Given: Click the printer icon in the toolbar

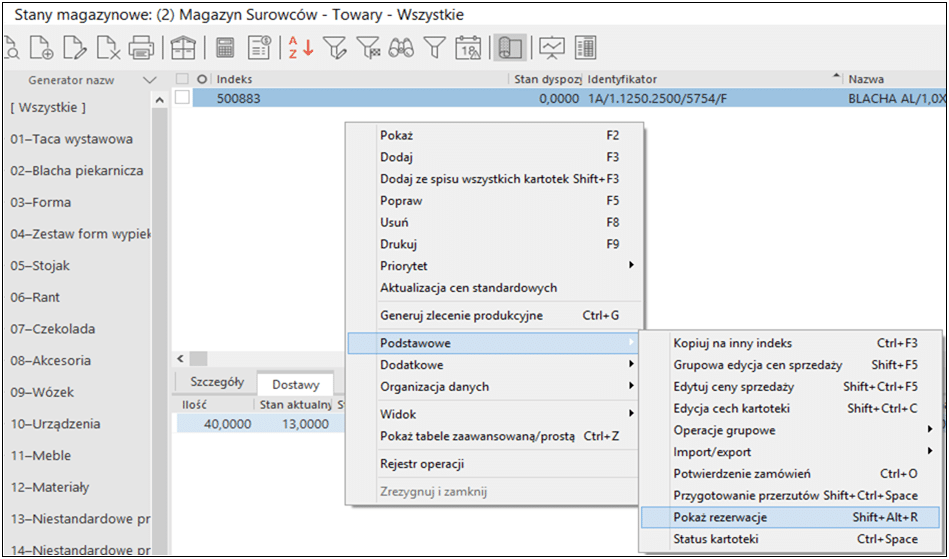Looking at the screenshot, I should 140,47.
